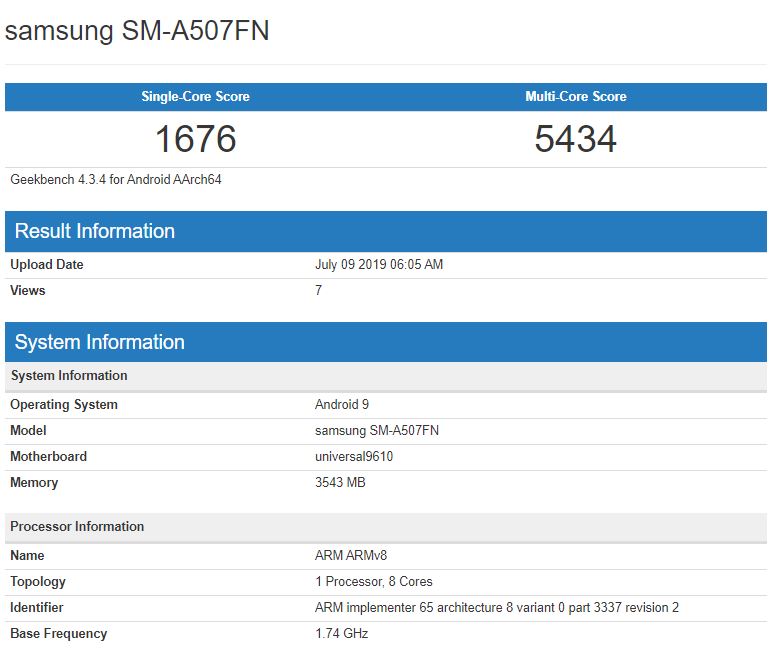The image size is (773, 661).
Task: Select the Views row label
Action: (x=28, y=291)
